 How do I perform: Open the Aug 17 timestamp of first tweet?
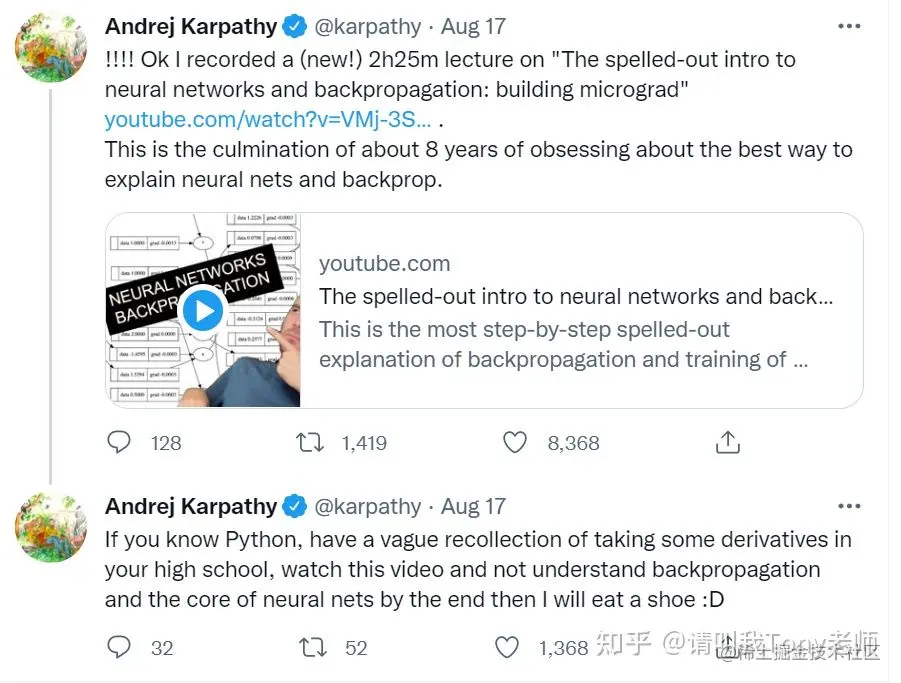(x=474, y=26)
